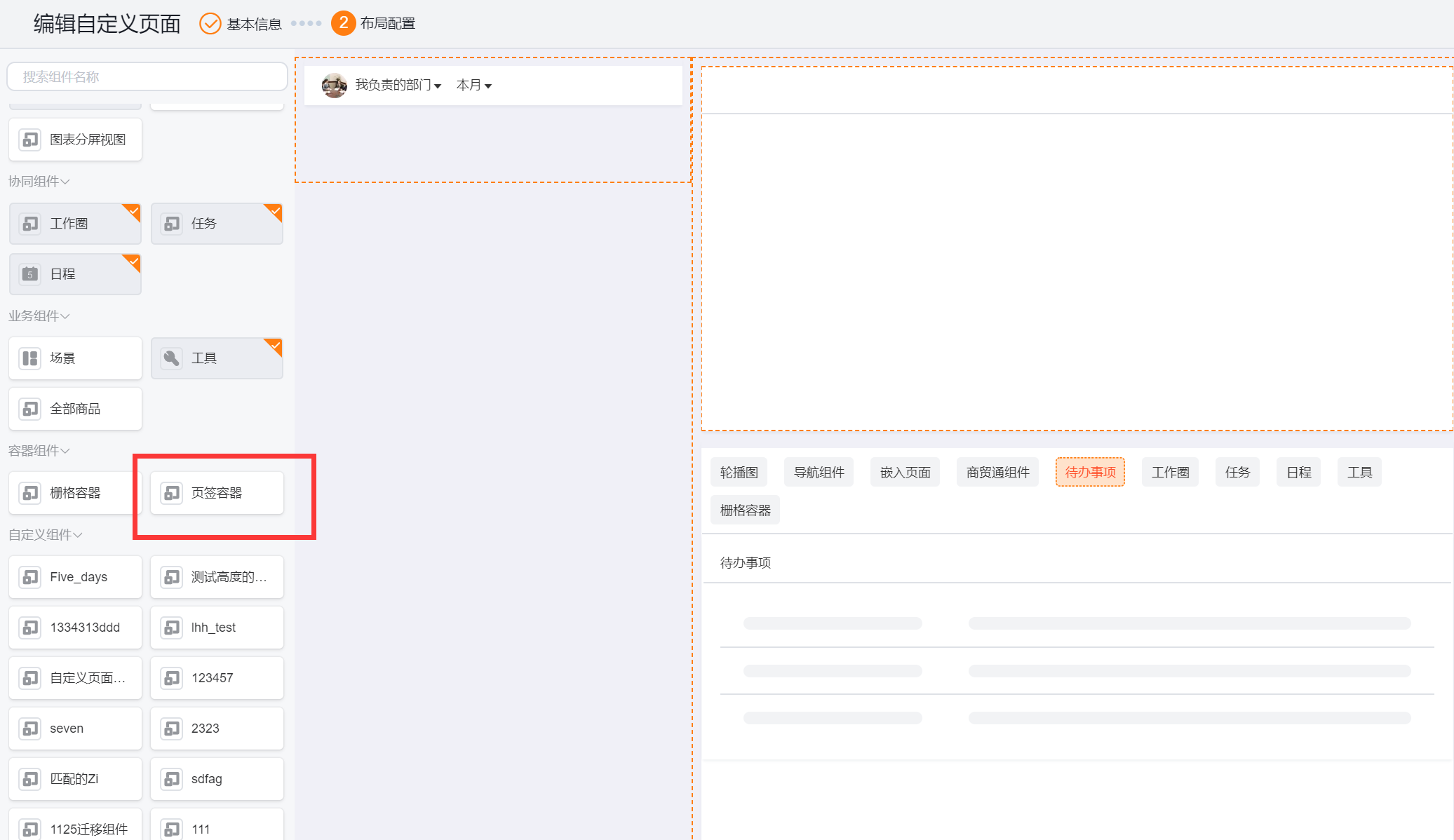Click the seven component icon
Image resolution: width=1454 pixels, height=840 pixels.
coord(29,729)
